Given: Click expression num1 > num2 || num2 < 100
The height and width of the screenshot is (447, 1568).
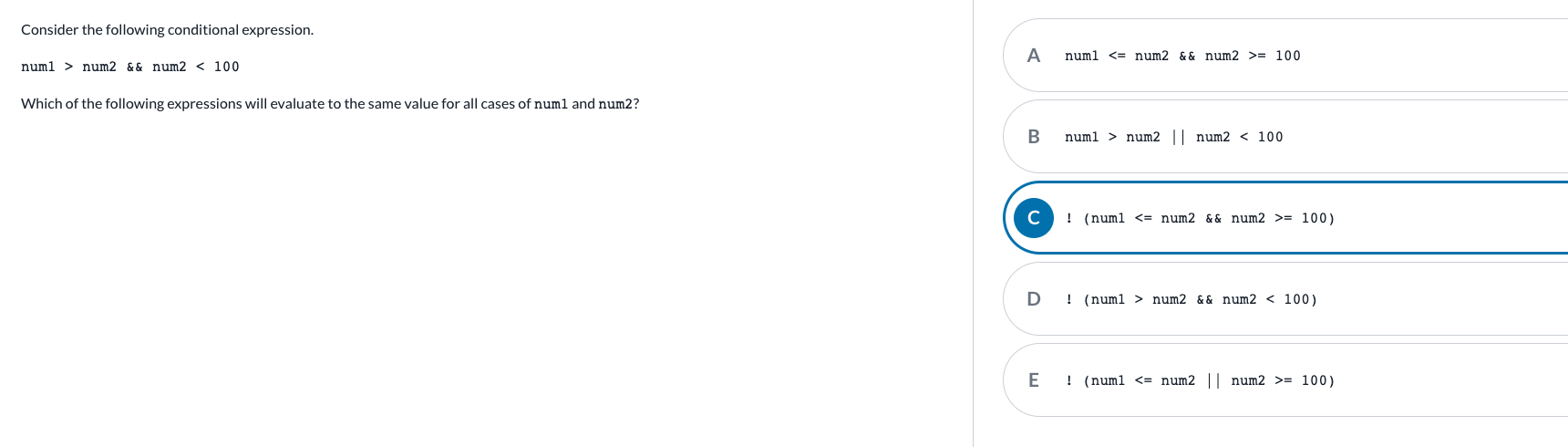Looking at the screenshot, I should 1173,137.
